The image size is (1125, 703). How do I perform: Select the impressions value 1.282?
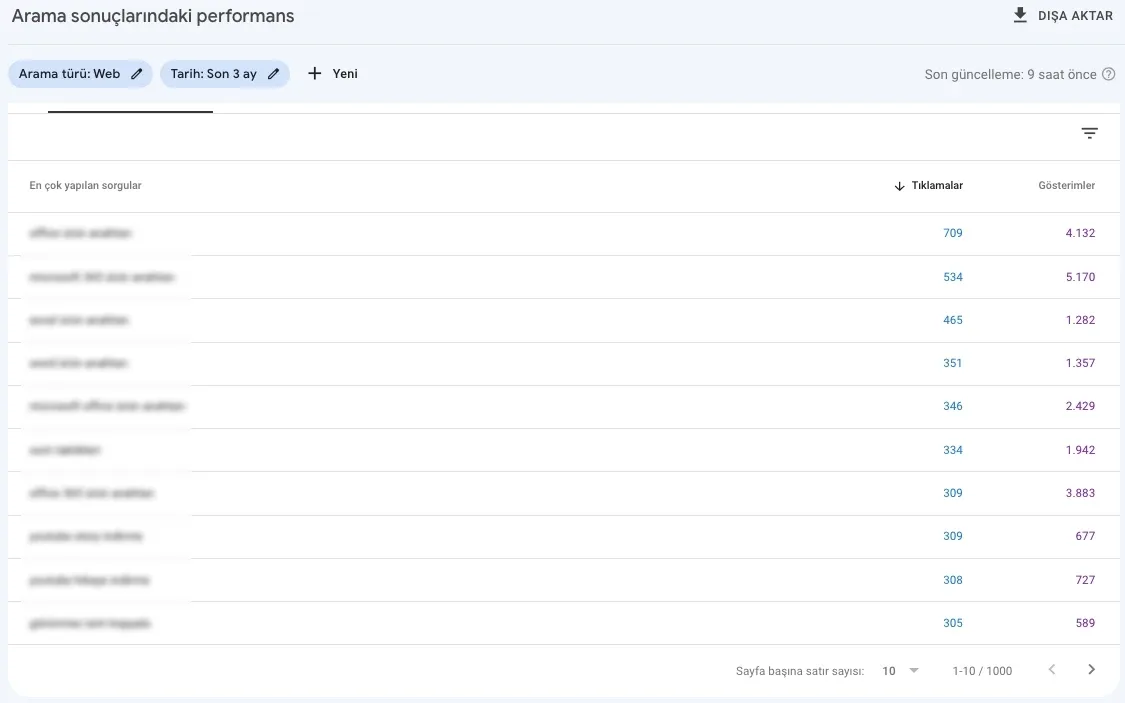coord(1081,320)
